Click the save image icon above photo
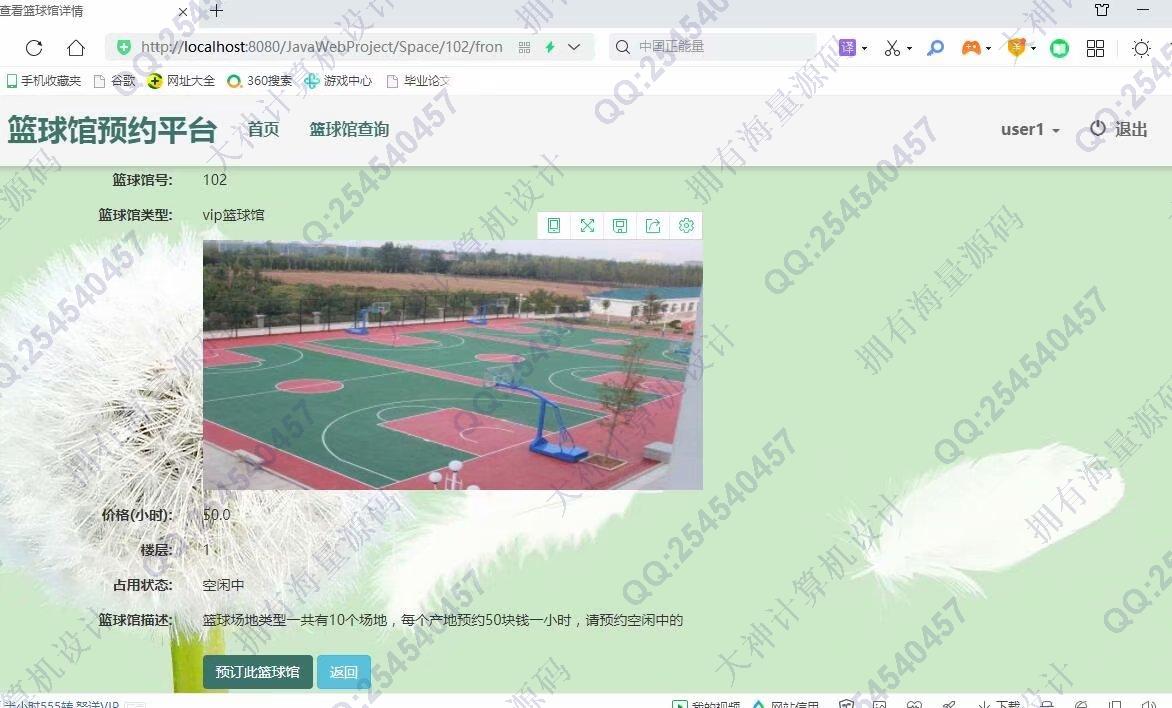This screenshot has height=708, width=1172. pyautogui.click(x=620, y=226)
